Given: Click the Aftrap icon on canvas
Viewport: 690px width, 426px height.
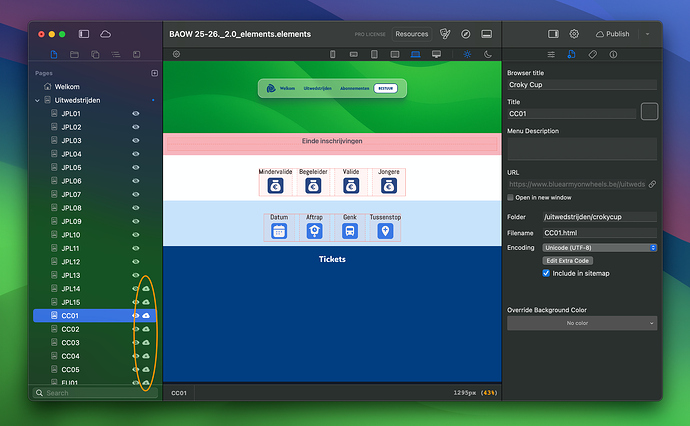Looking at the screenshot, I should [314, 231].
